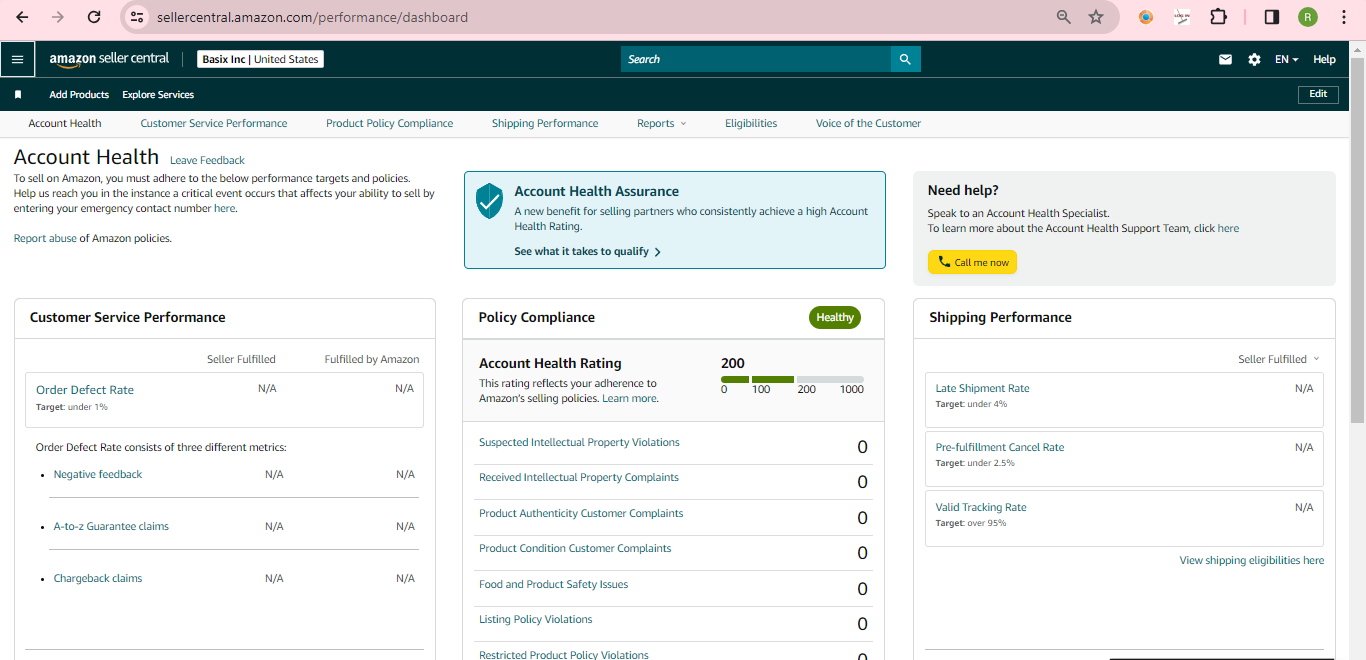Viewport: 1366px width, 660px height.
Task: Bookmark this page with the star icon
Action: click(x=1096, y=17)
